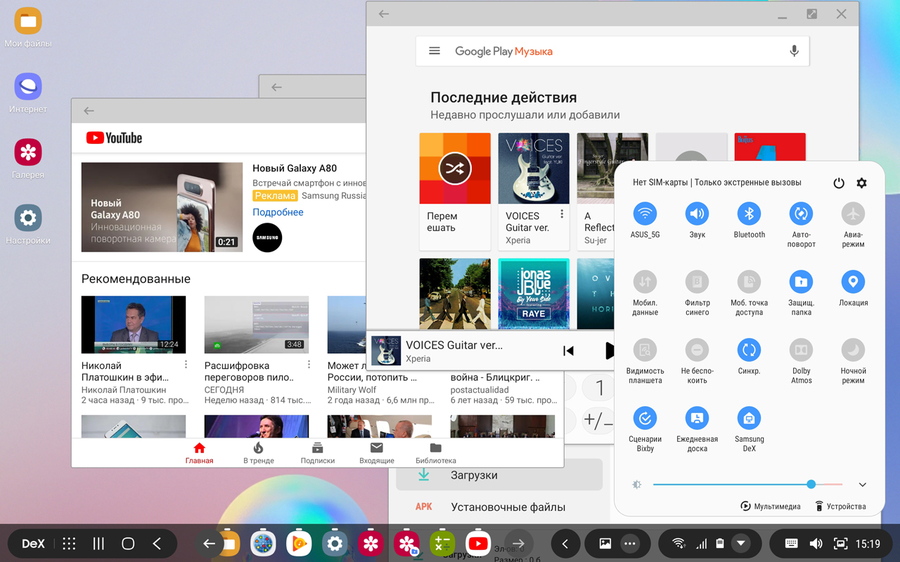900x562 pixels.
Task: Open the Google Play Music hamburger menu
Action: tap(435, 51)
